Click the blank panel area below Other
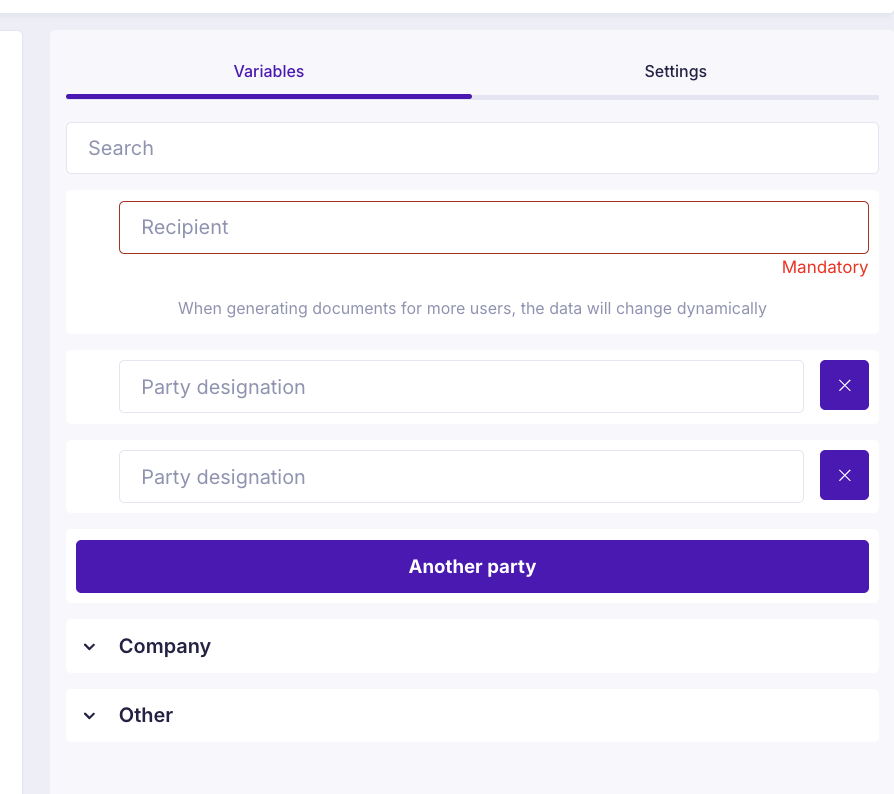Image resolution: width=894 pixels, height=794 pixels. (472, 768)
